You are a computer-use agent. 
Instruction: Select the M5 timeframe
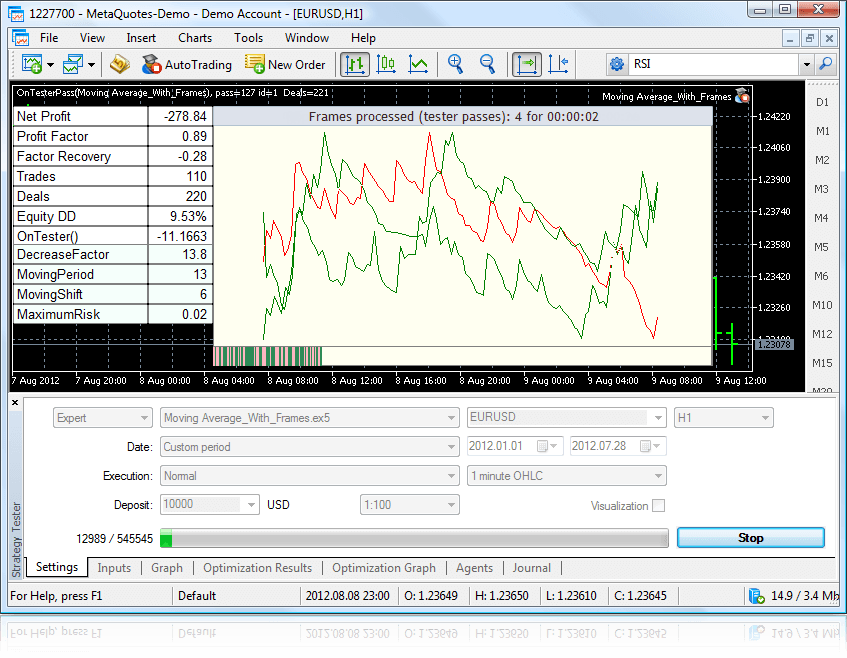point(821,247)
